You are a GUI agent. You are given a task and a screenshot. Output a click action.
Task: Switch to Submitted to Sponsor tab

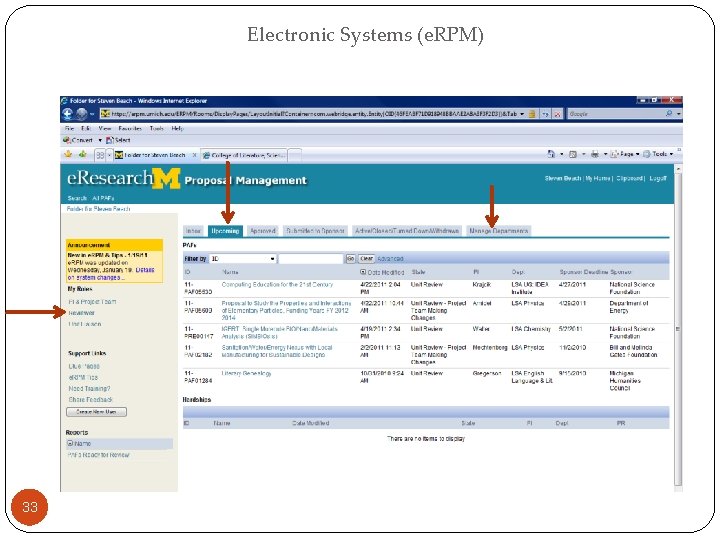[x=315, y=231]
